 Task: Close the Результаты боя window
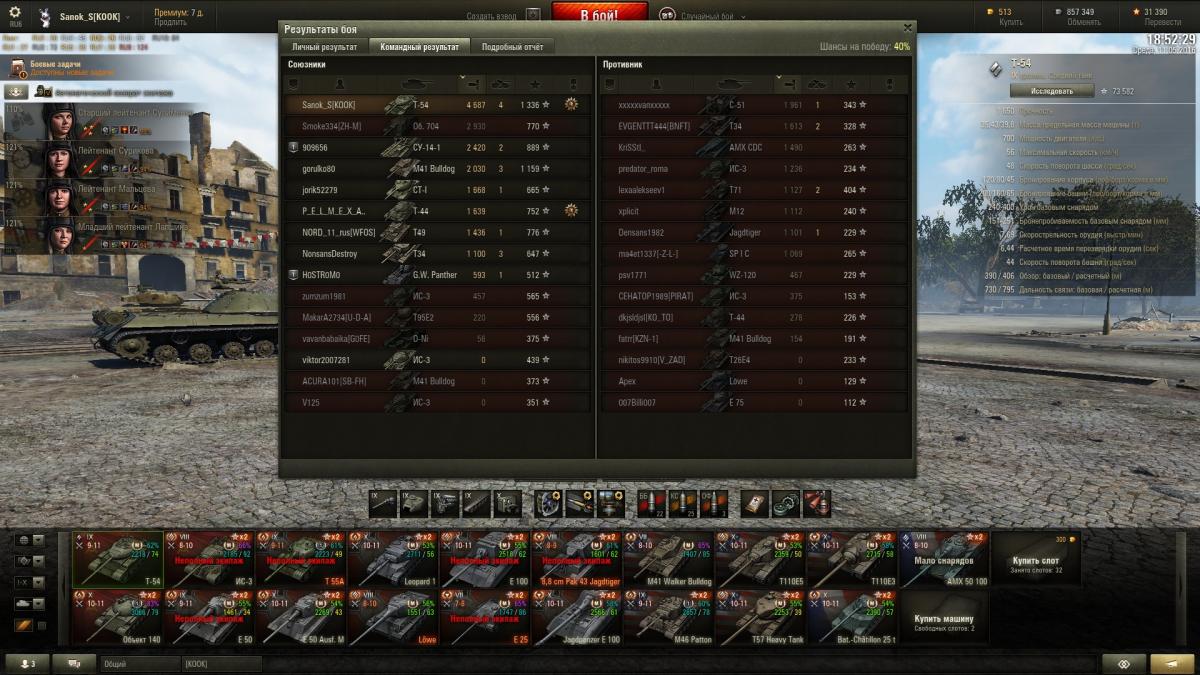pyautogui.click(x=907, y=28)
